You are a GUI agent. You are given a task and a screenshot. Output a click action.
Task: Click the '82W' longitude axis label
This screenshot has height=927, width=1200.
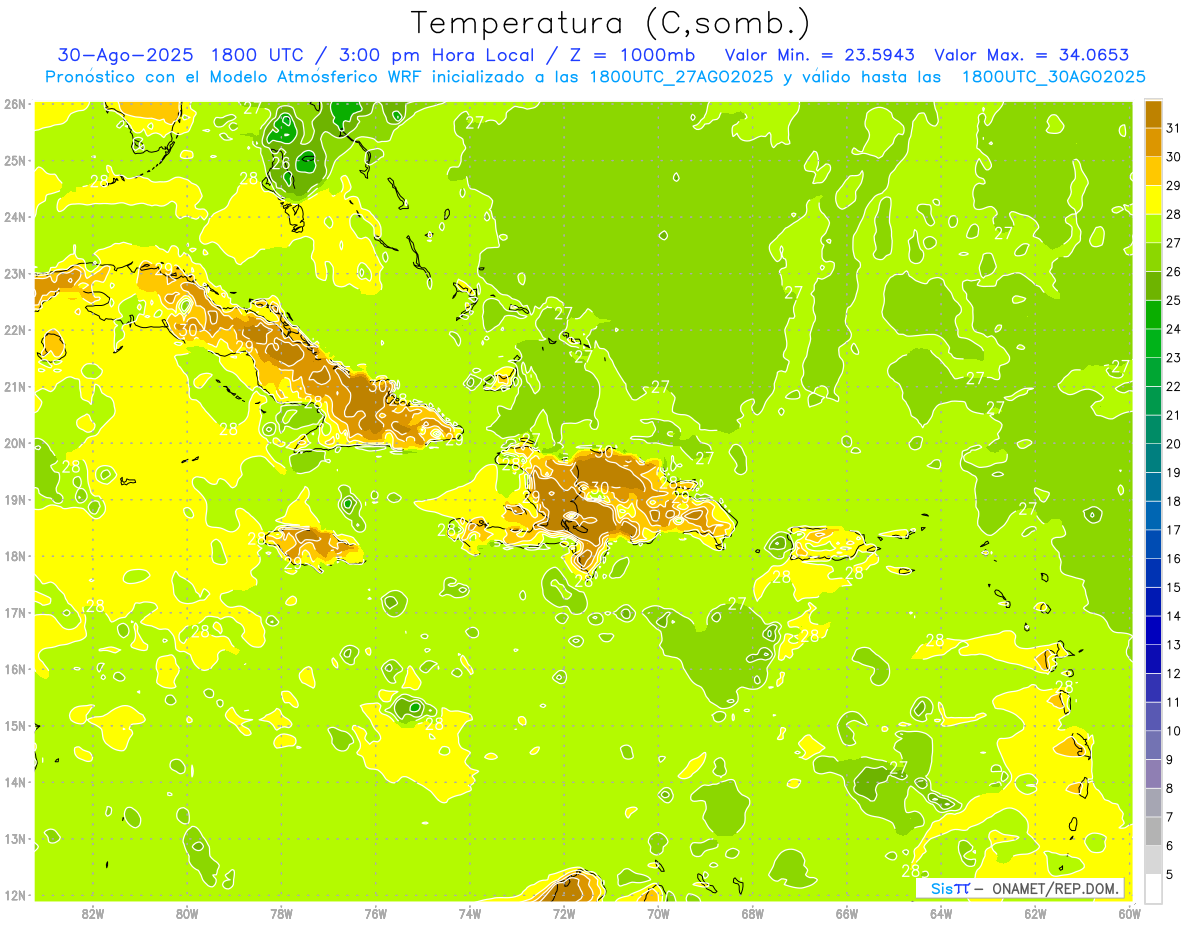pos(93,913)
